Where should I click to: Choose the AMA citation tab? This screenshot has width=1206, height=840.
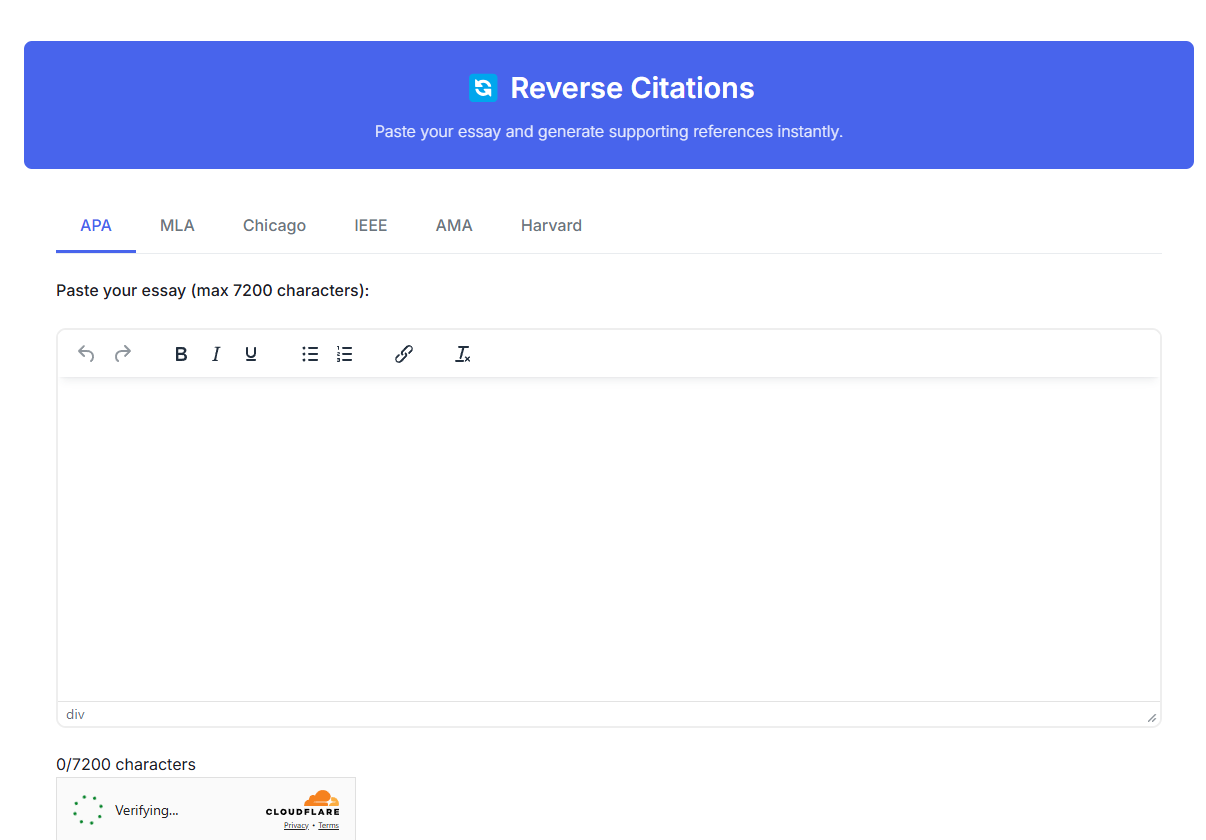click(454, 226)
